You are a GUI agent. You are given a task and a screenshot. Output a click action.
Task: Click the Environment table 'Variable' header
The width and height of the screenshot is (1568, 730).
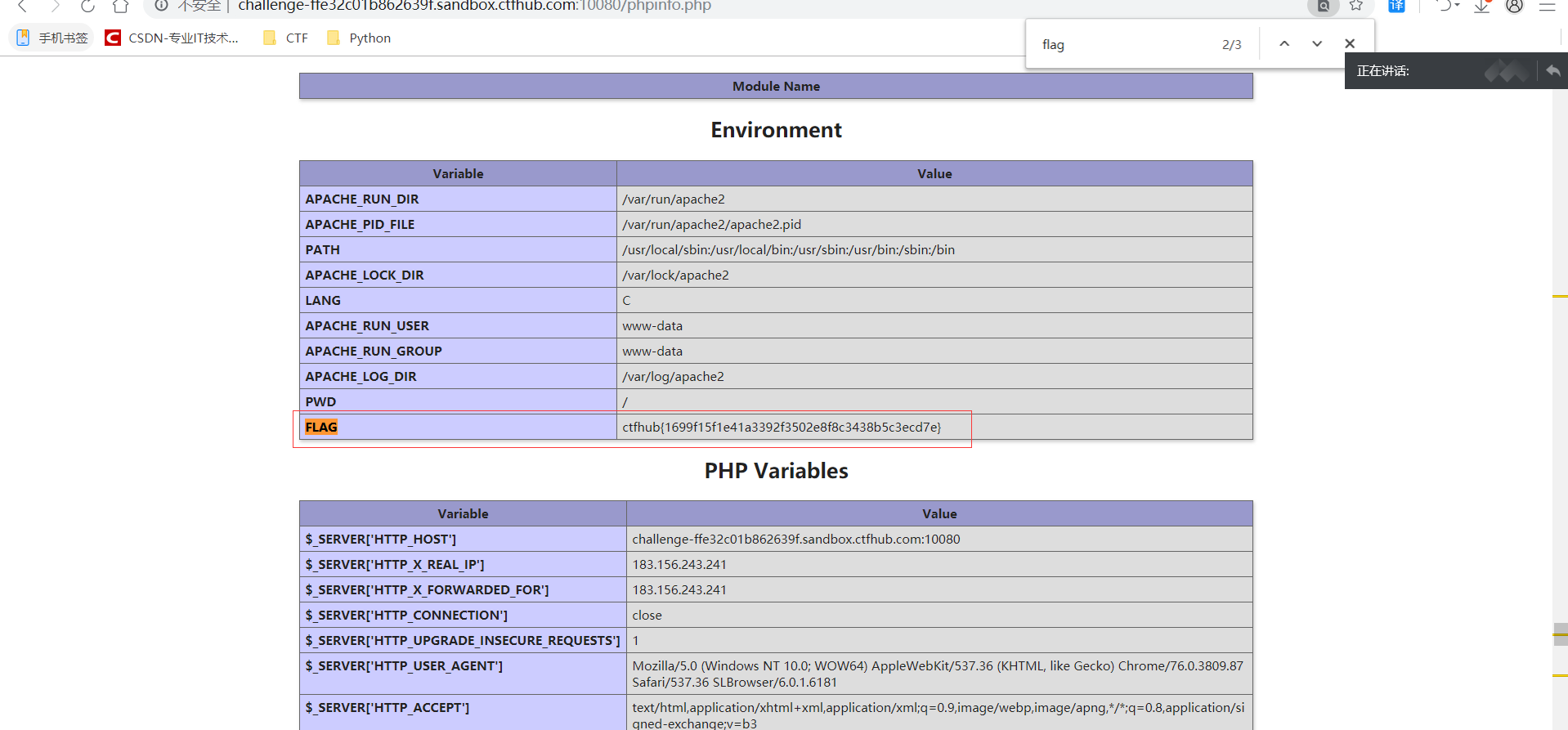point(458,173)
